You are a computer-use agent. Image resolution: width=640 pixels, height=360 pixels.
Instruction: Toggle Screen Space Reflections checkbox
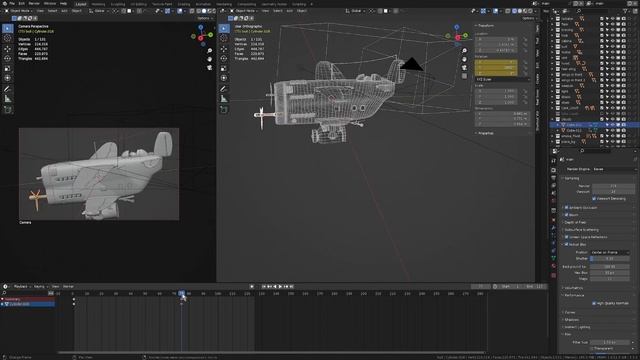point(567,237)
